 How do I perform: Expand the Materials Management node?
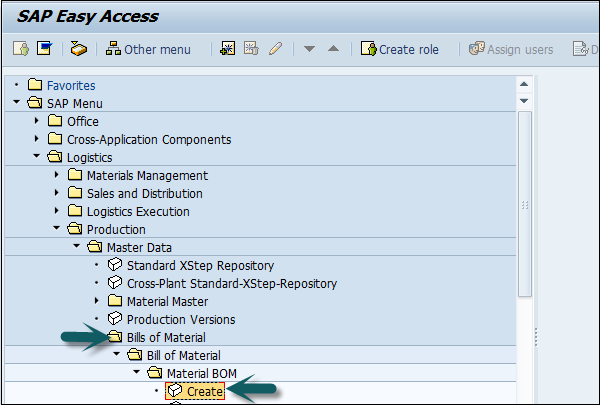[x=57, y=176]
